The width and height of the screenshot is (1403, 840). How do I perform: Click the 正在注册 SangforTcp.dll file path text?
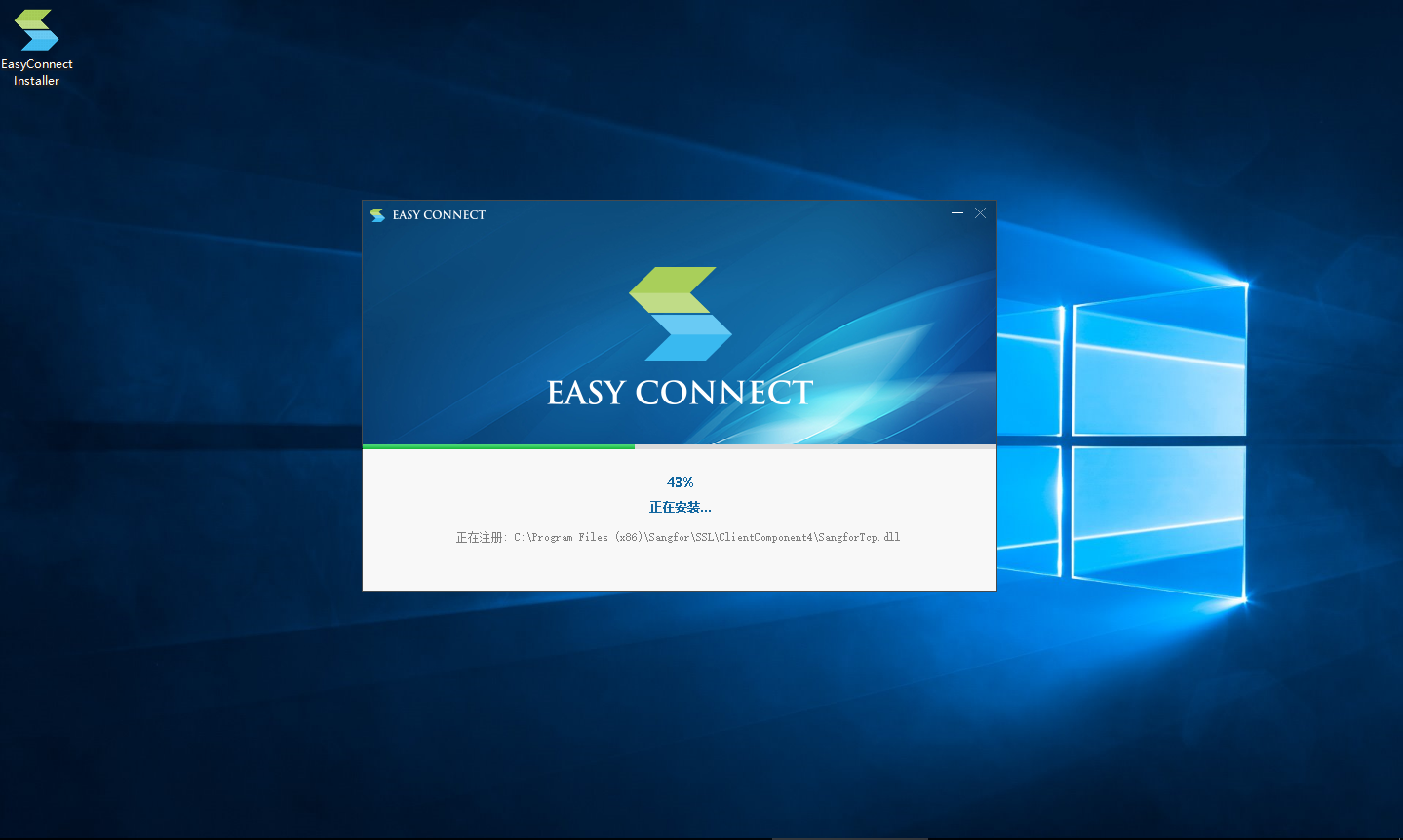(678, 537)
